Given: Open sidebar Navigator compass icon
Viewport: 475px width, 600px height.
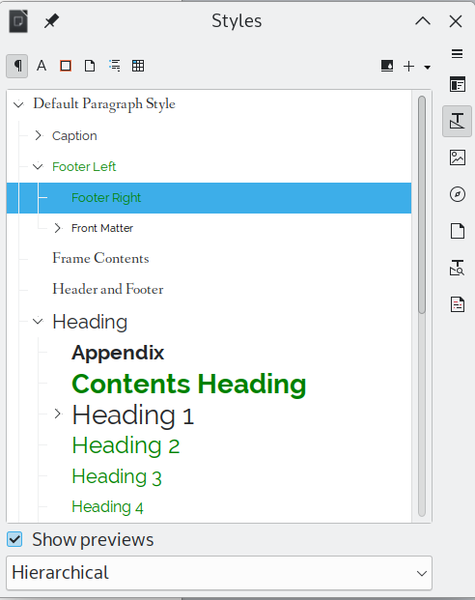Looking at the screenshot, I should point(457,194).
